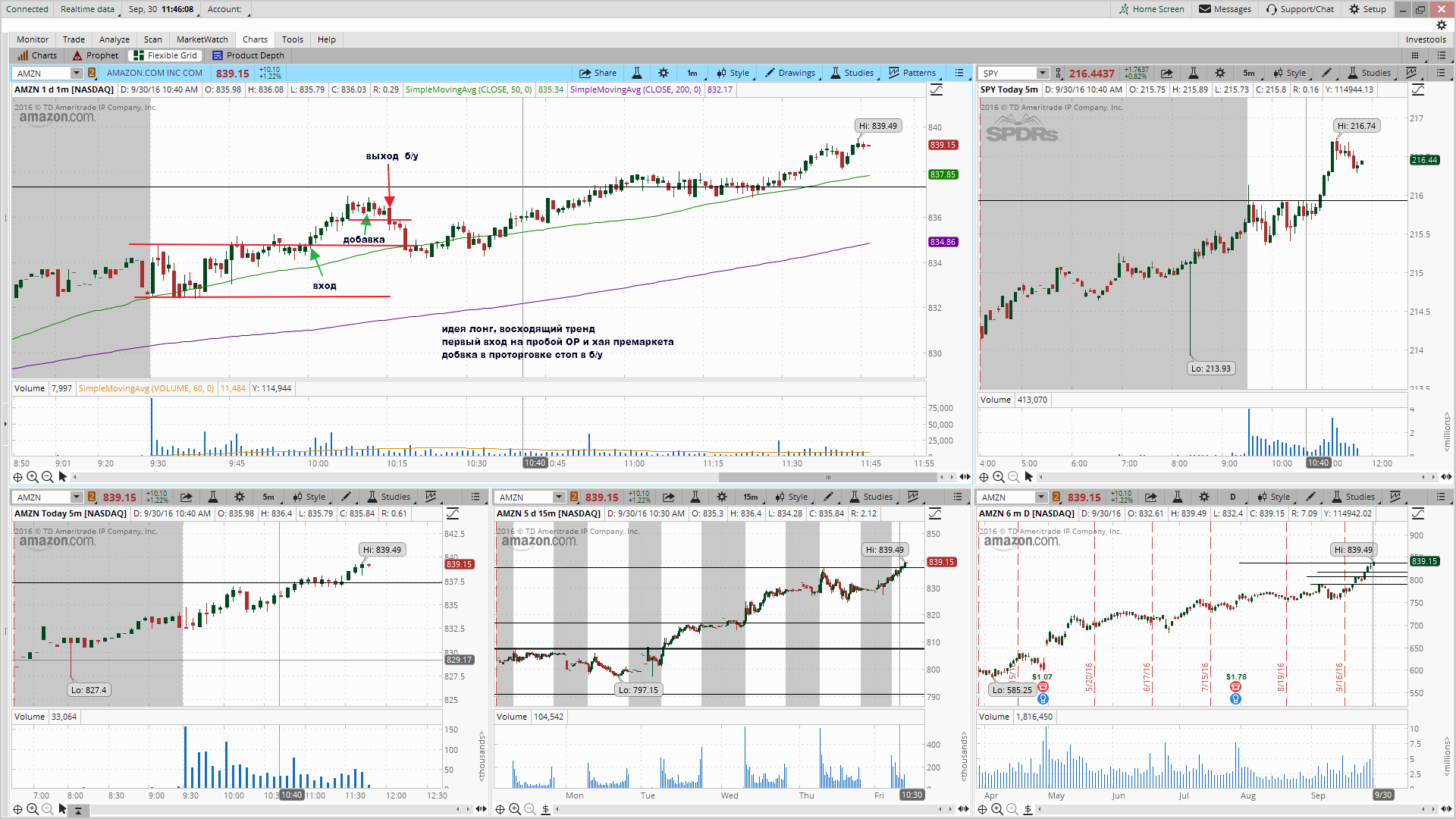Expand SPY symbol dropdown
This screenshot has width=1456, height=819.
[x=1042, y=73]
